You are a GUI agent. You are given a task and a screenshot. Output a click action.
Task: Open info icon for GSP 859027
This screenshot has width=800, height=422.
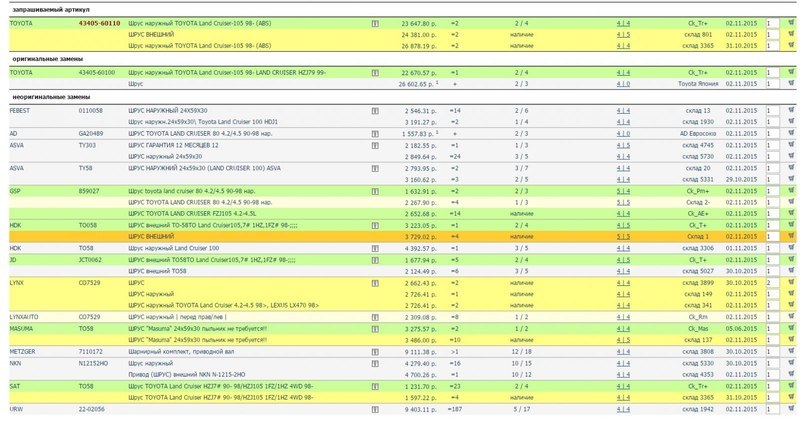(x=375, y=191)
